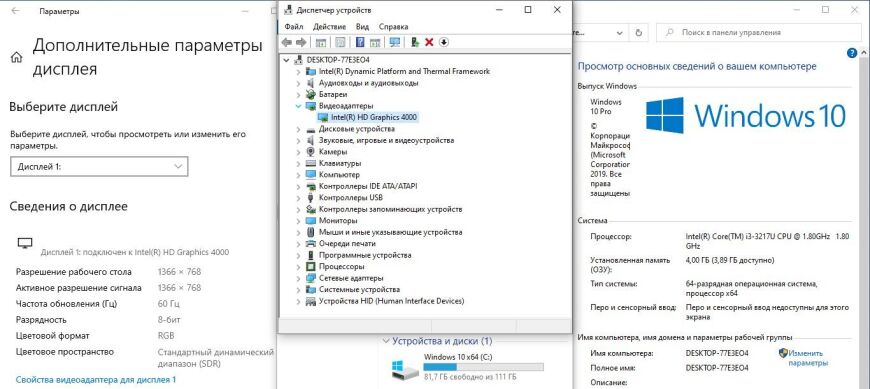The height and width of the screenshot is (389, 870).
Task: Click the Изменить параметры link
Action: pos(808,358)
